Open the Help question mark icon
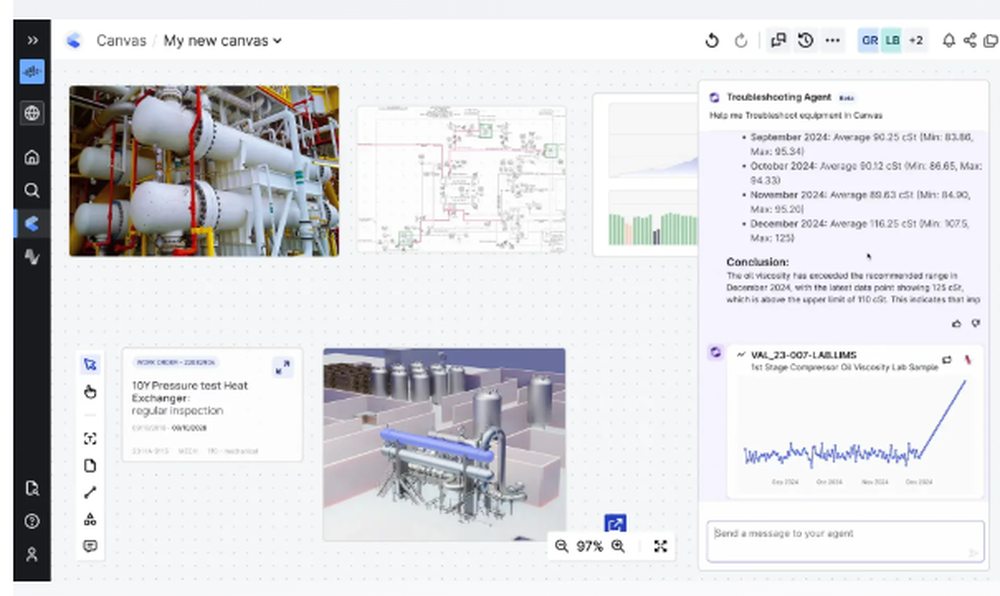Image resolution: width=1000 pixels, height=596 pixels. coord(32,521)
